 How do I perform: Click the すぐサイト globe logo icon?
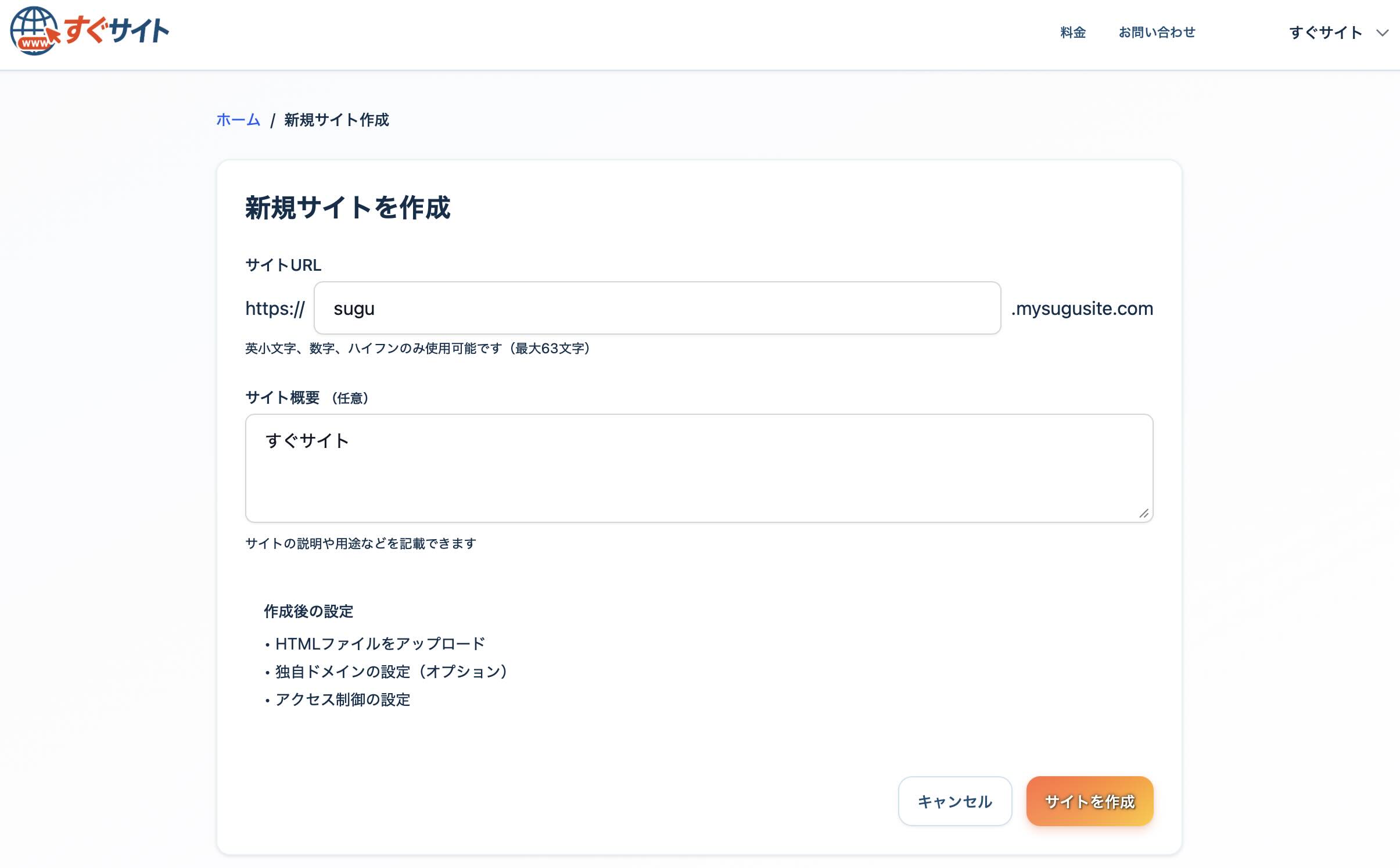(x=33, y=32)
